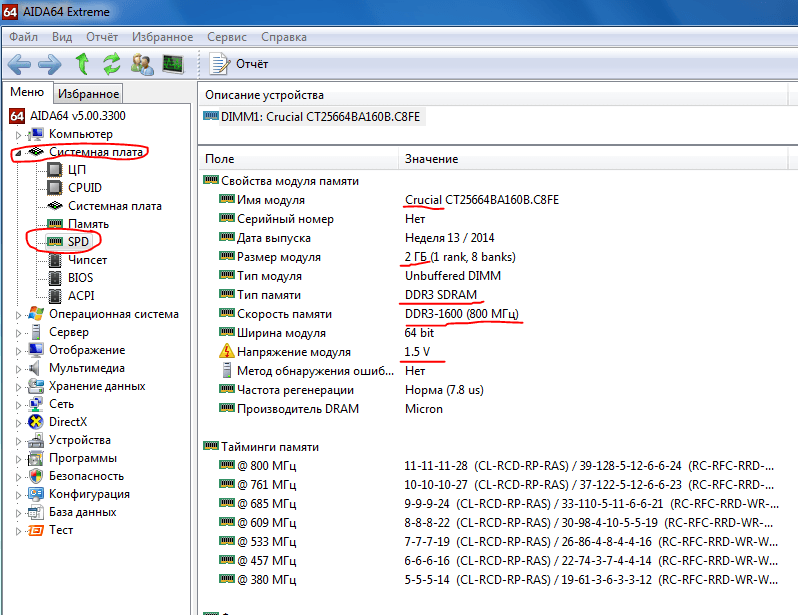This screenshot has width=798, height=615.
Task: Expand the Хранение данных tree node
Action: pyautogui.click(x=18, y=387)
